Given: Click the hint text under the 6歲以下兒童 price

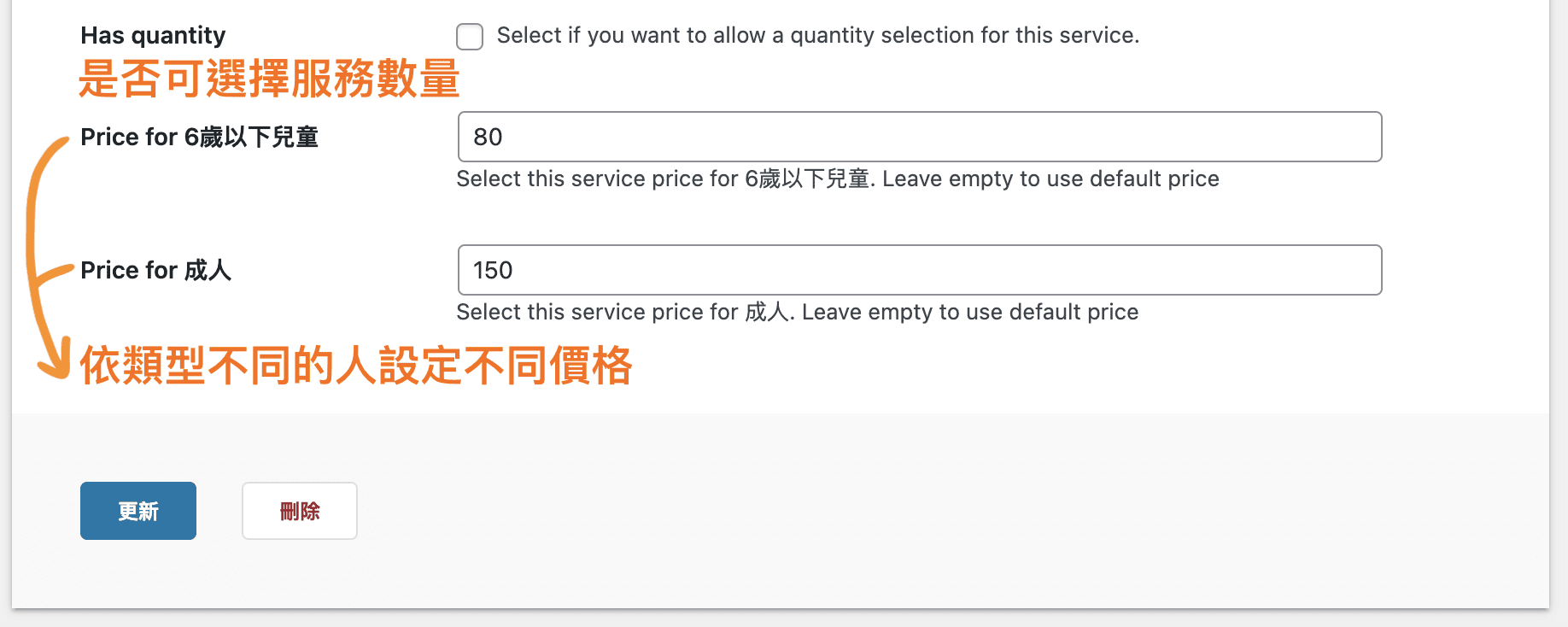Looking at the screenshot, I should 837,179.
